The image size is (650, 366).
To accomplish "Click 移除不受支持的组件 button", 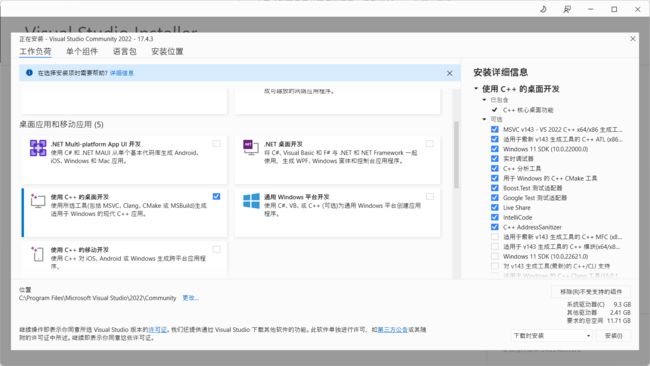I will tap(591, 291).
